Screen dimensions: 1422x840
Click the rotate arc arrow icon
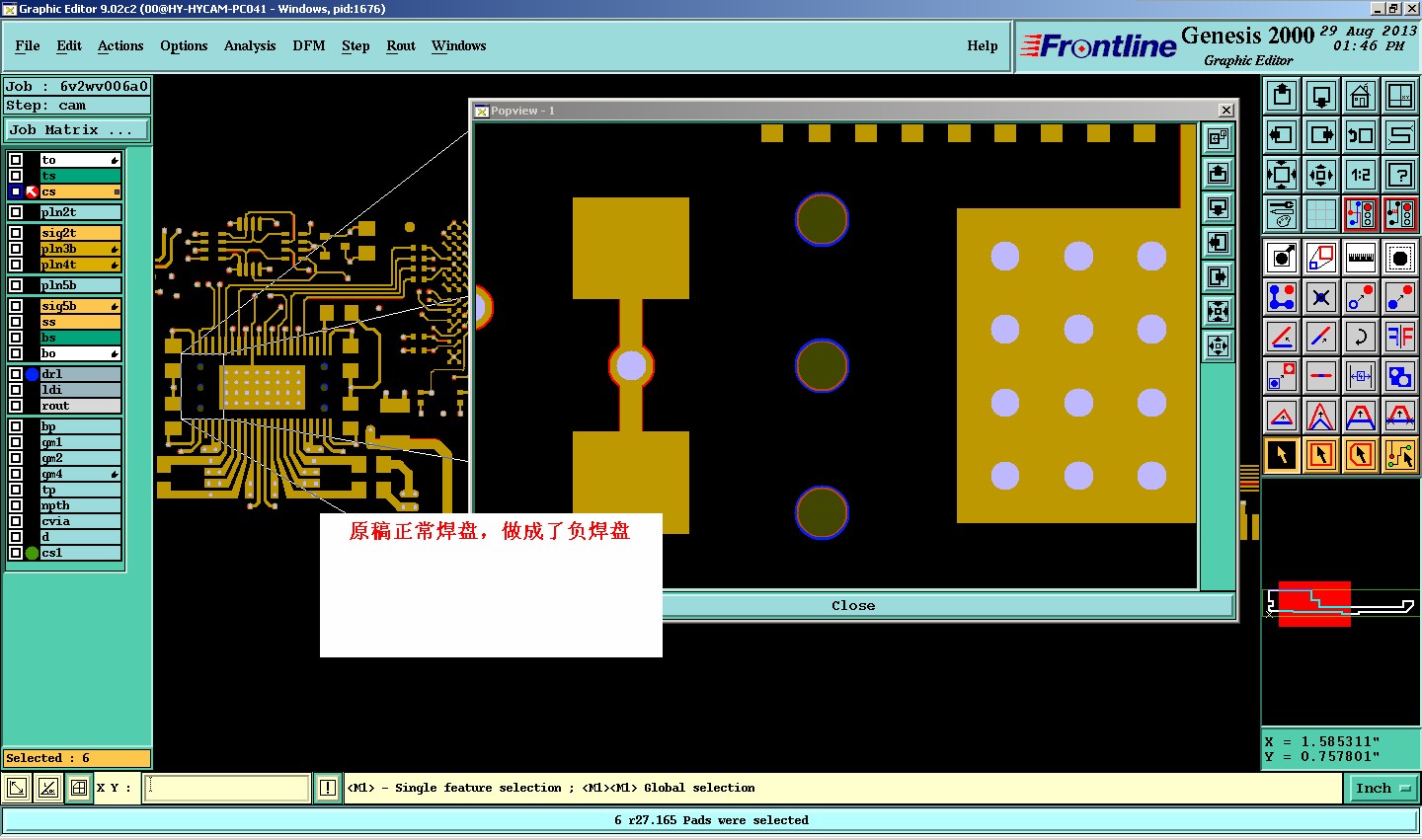click(x=1361, y=337)
